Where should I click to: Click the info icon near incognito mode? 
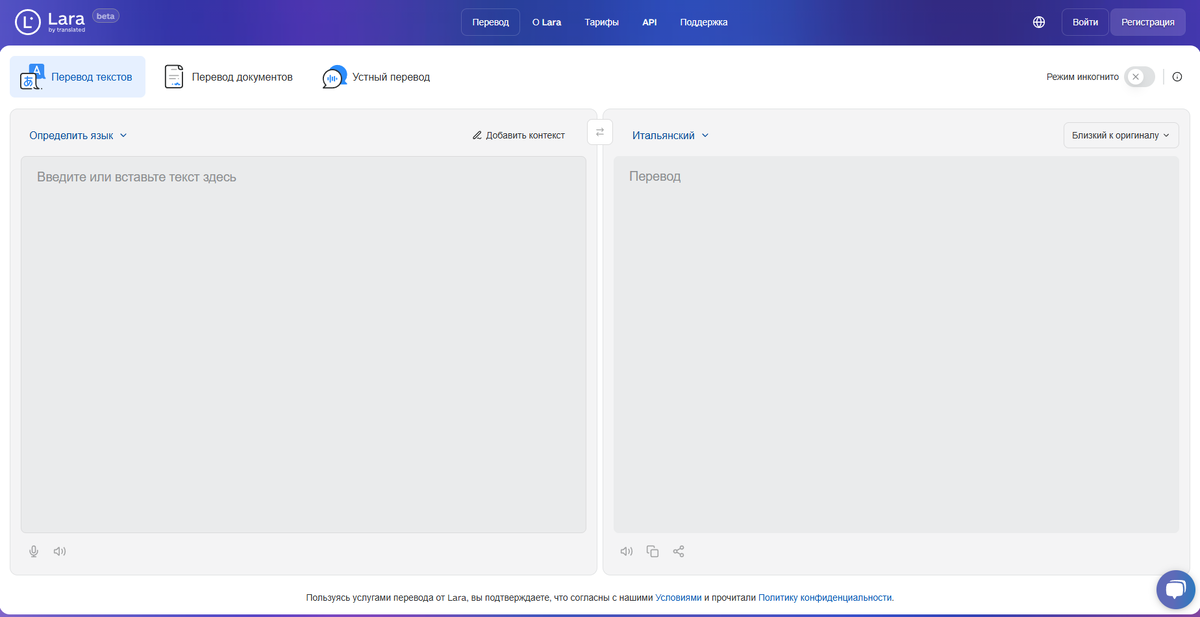click(1177, 76)
